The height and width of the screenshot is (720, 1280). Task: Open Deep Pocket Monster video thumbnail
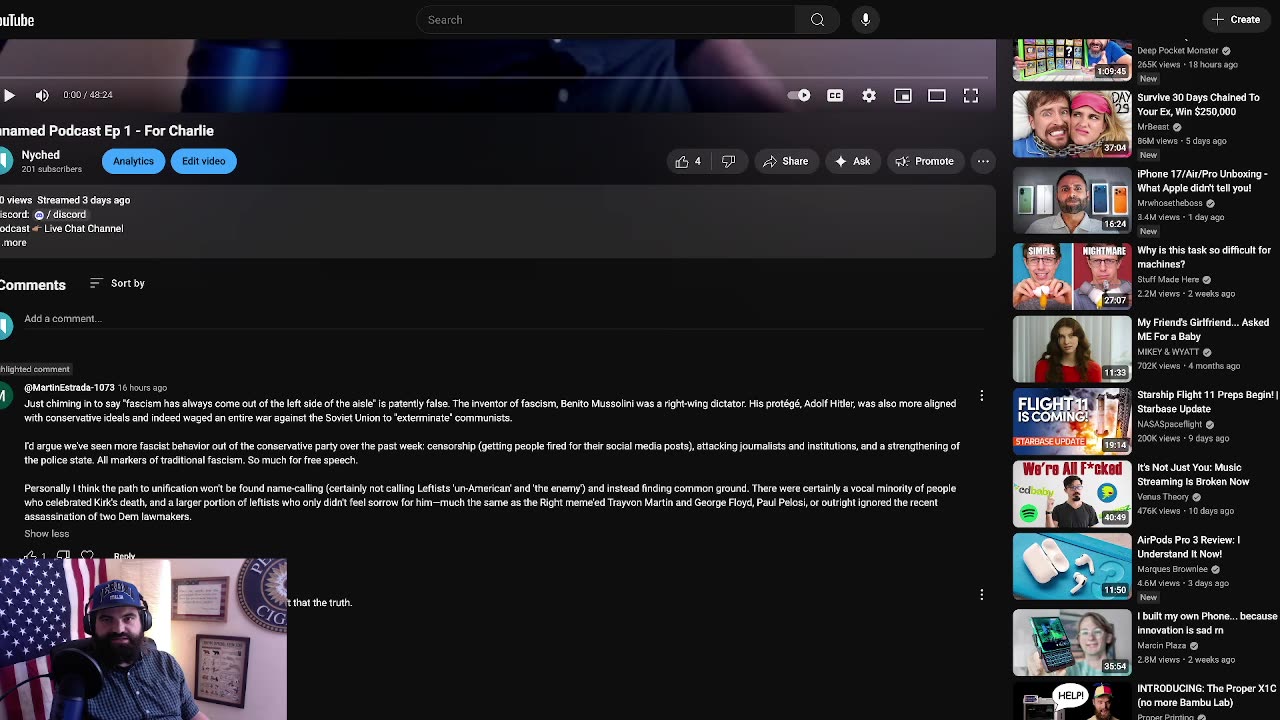1072,60
